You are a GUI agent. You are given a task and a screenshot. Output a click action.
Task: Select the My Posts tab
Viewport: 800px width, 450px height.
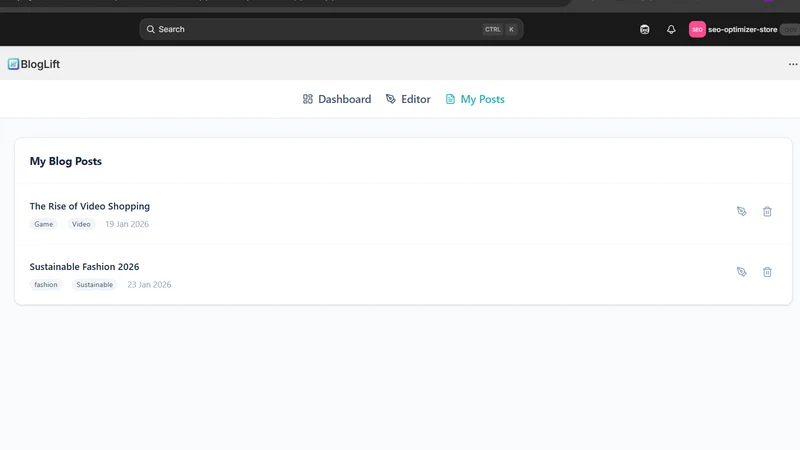click(x=475, y=99)
